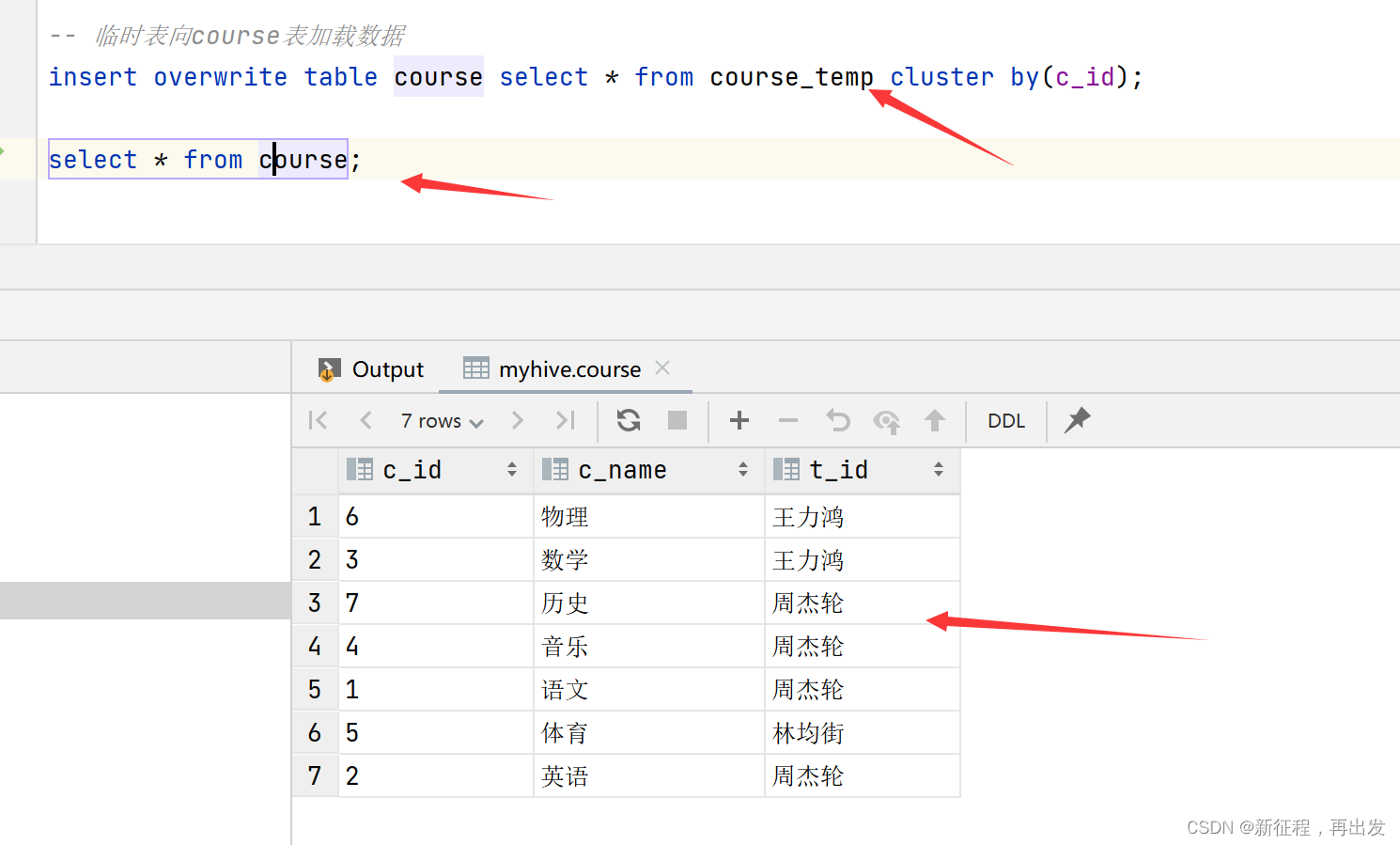Revert changes with the undo arrow icon
The height and width of the screenshot is (845, 1400).
click(838, 420)
